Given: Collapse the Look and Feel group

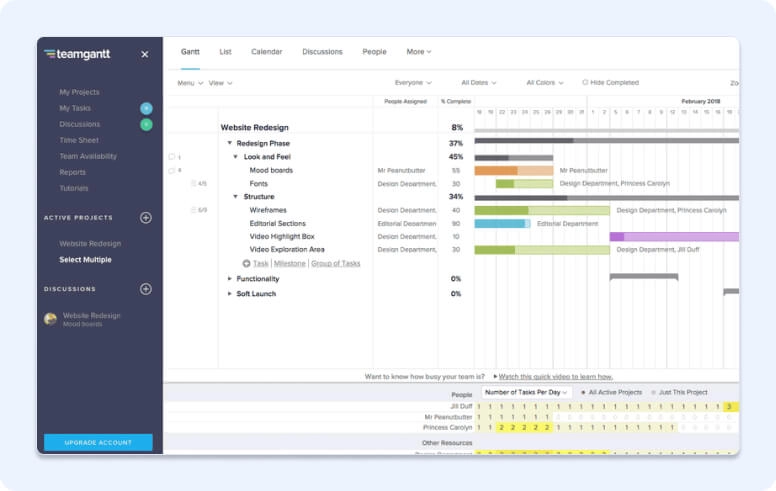Looking at the screenshot, I should pyautogui.click(x=236, y=157).
